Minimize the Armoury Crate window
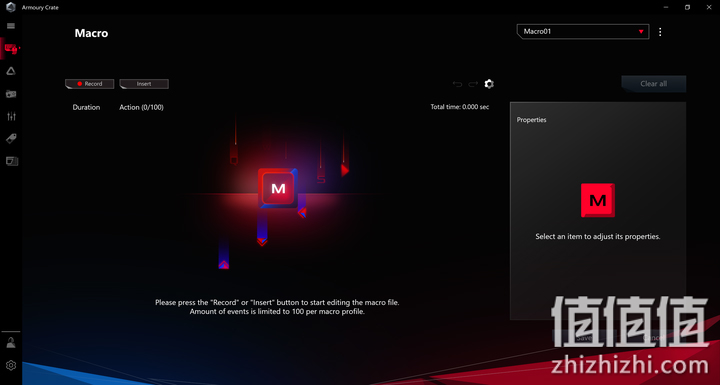Viewport: 720px width, 385px height. pyautogui.click(x=666, y=7)
